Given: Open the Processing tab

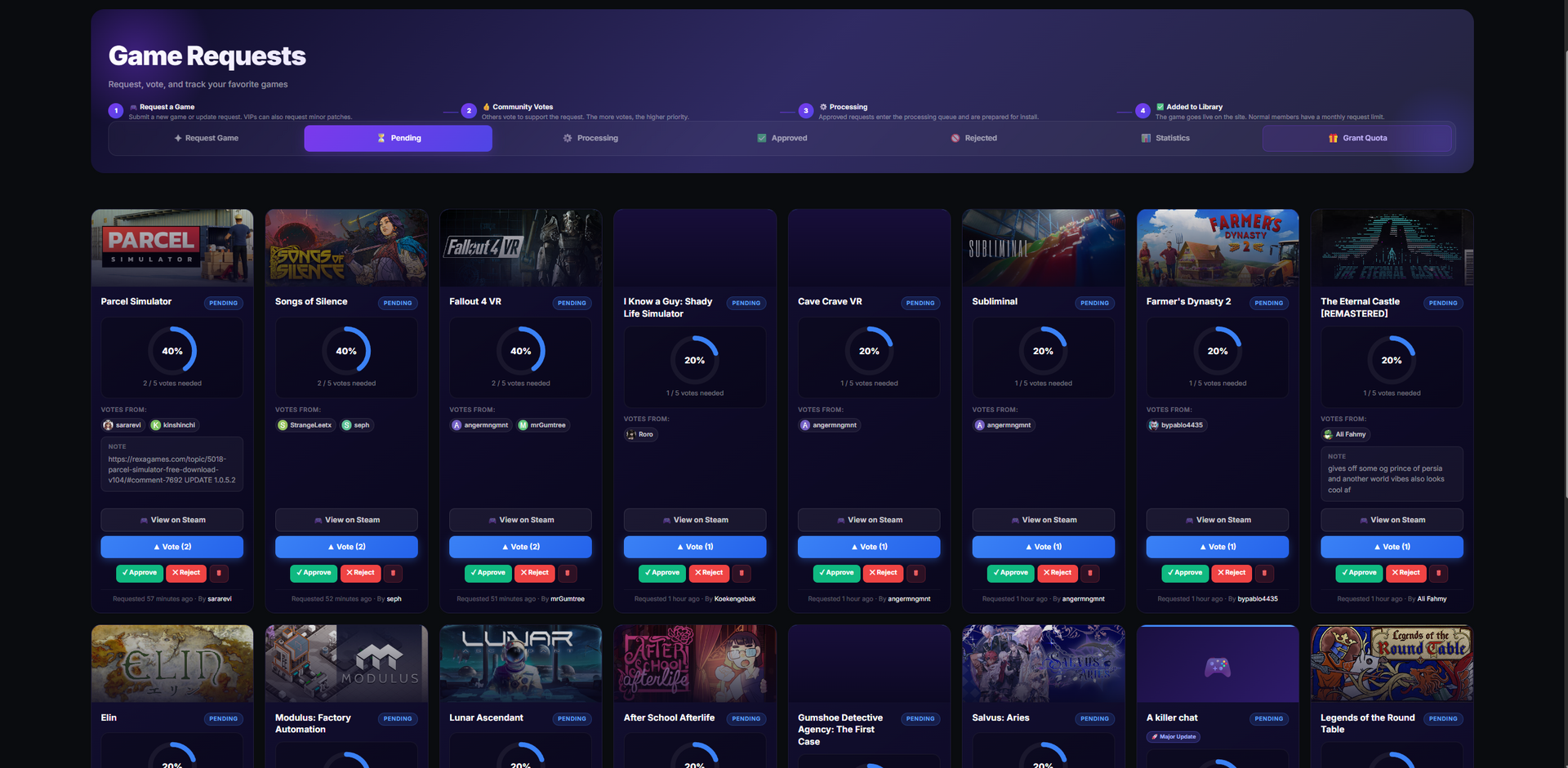Looking at the screenshot, I should pos(590,138).
